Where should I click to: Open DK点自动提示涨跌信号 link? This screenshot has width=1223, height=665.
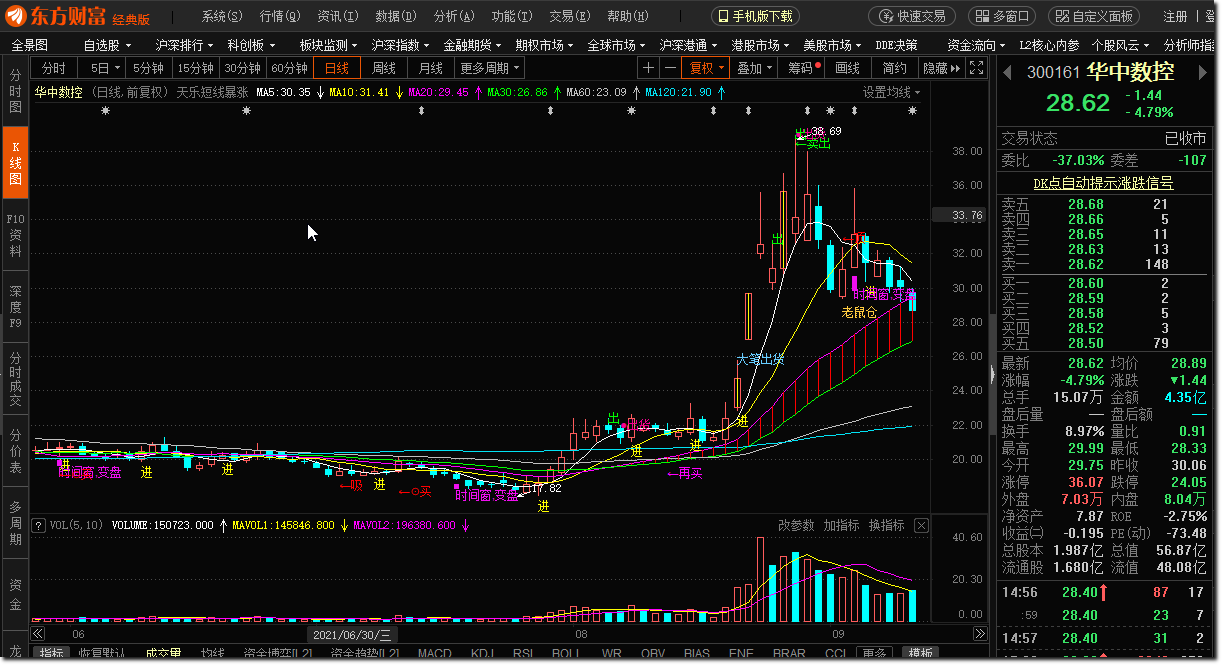click(1104, 183)
